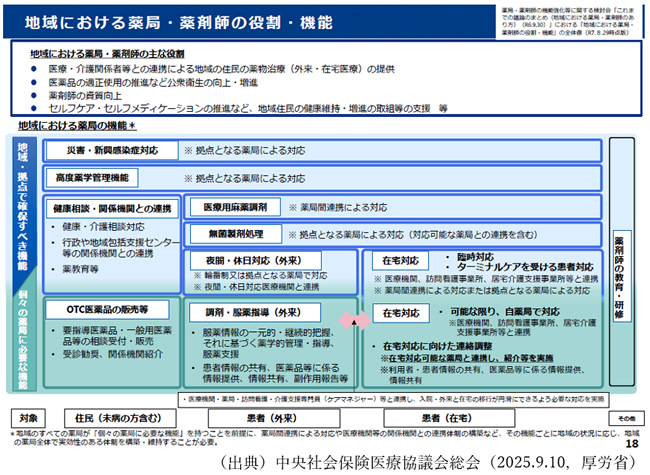This screenshot has height=475, width=650.
Task: Click the 対象 label box
Action: 28,416
